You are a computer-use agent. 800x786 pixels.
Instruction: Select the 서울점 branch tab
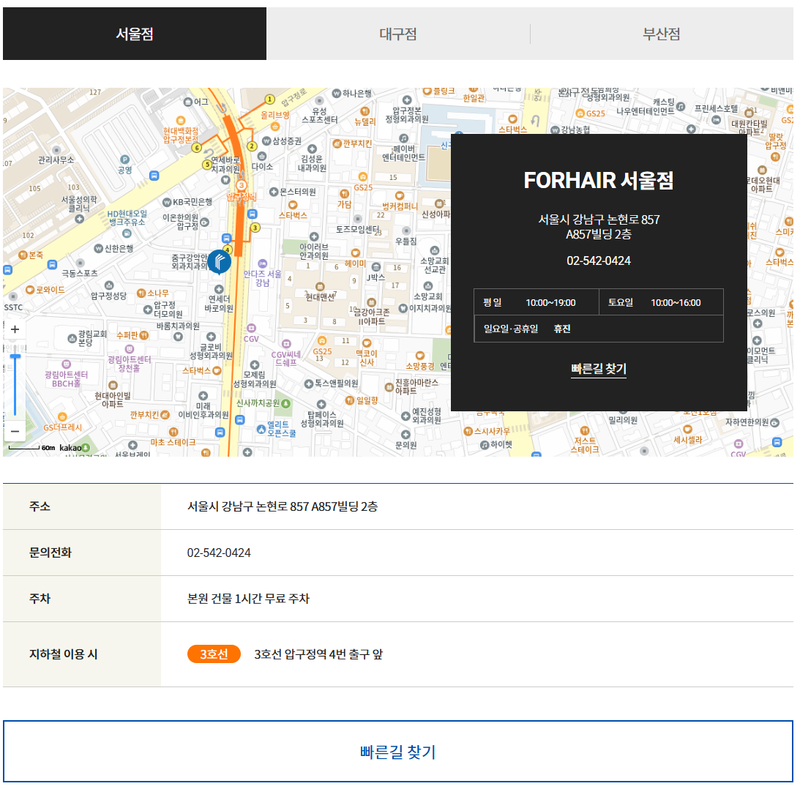(135, 34)
